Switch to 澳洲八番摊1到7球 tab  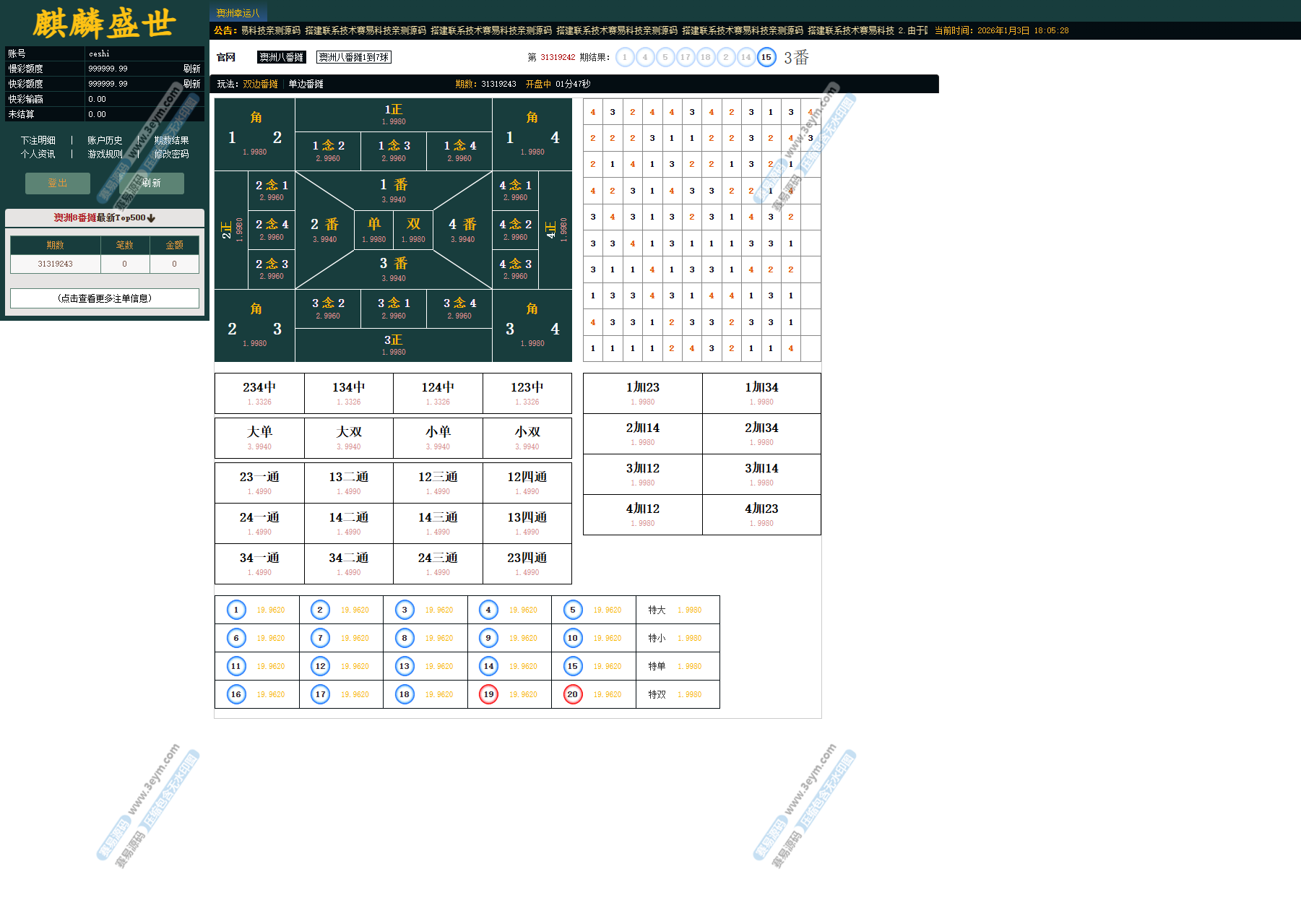point(354,57)
